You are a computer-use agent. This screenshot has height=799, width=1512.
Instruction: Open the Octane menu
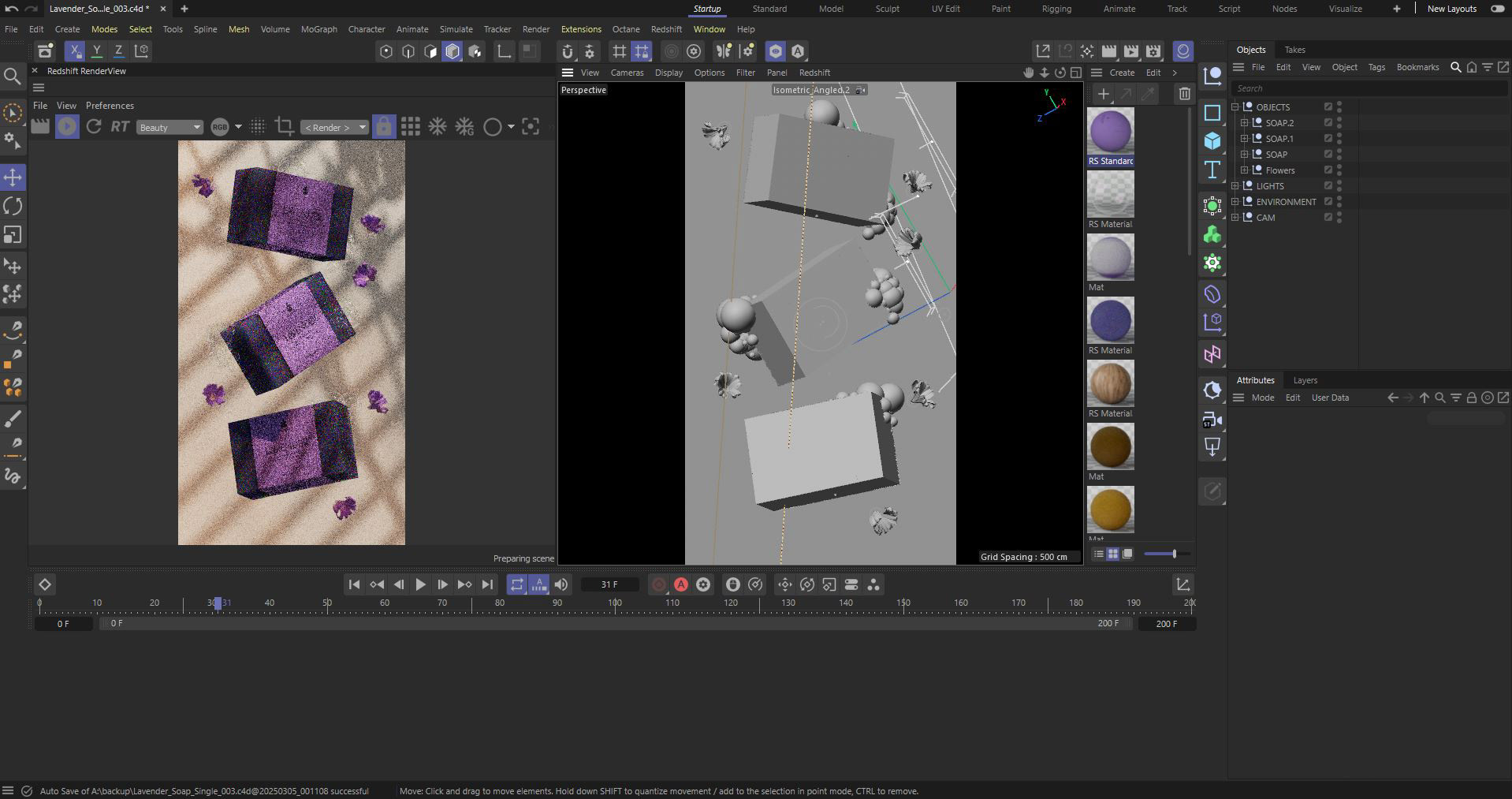click(626, 29)
